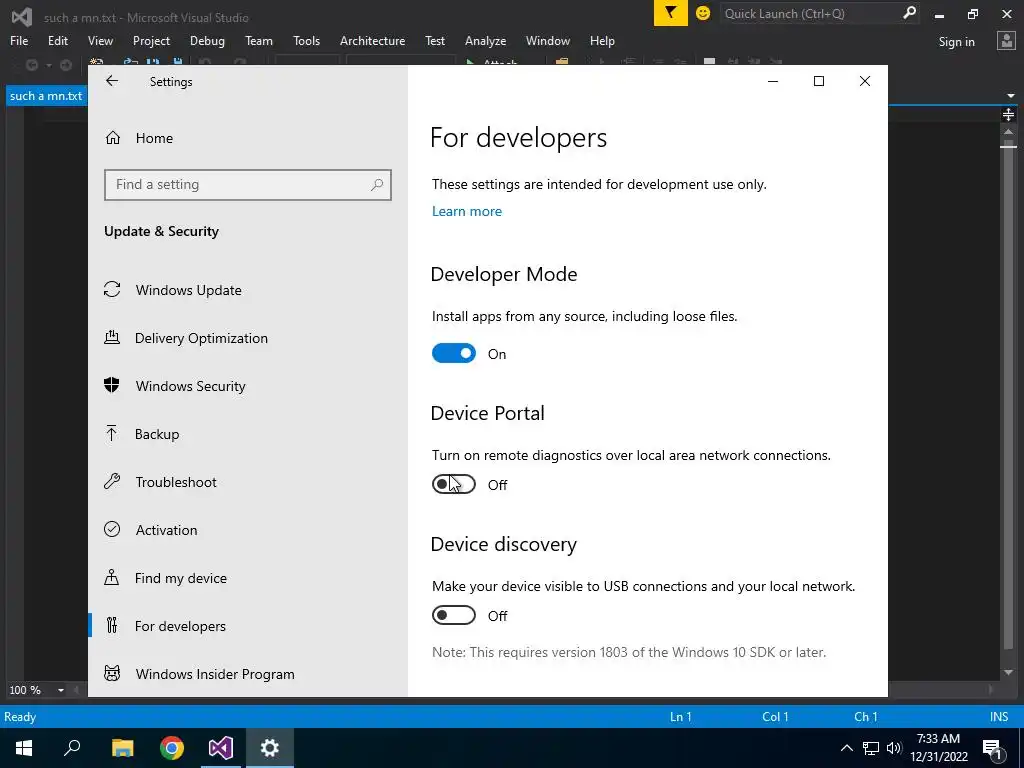The width and height of the screenshot is (1024, 768).
Task: Click the Update & Security heading
Action: [161, 231]
